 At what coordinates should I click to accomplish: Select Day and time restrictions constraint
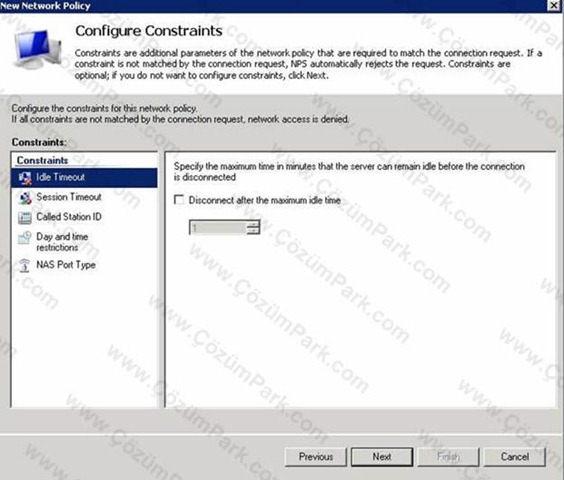point(62,242)
